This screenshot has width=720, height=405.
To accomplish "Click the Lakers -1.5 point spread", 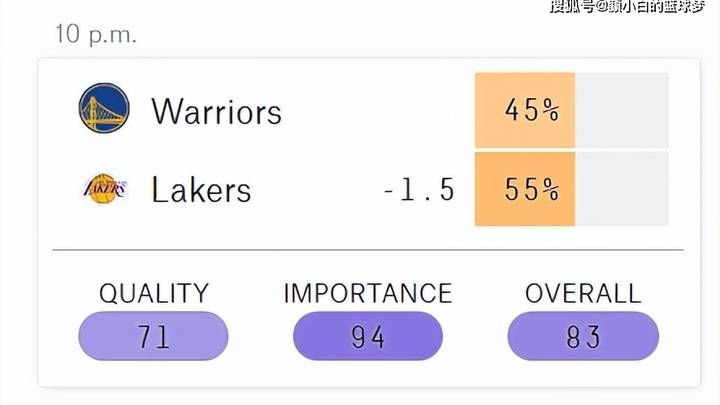I will tap(419, 190).
